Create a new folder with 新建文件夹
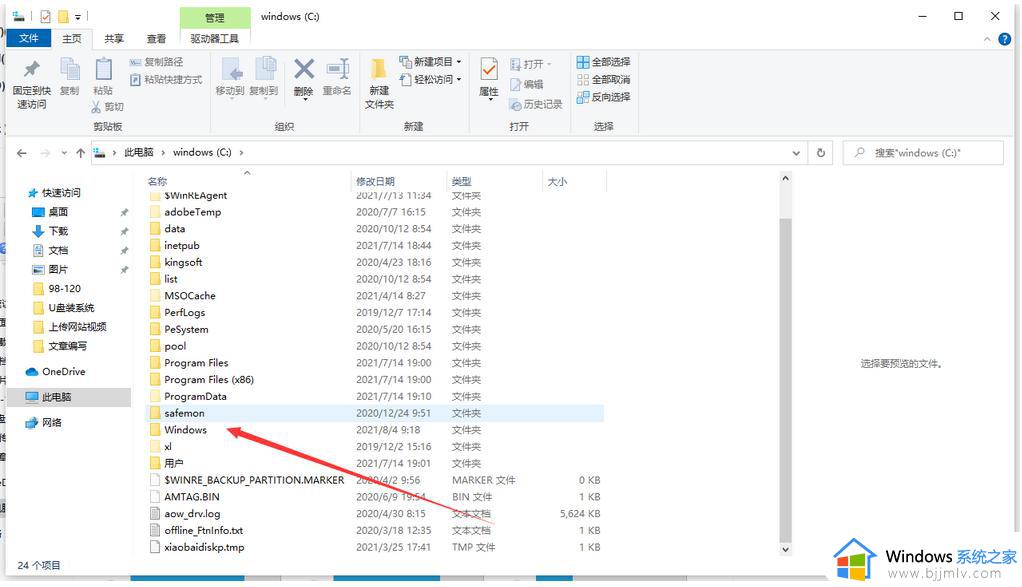 coord(379,83)
